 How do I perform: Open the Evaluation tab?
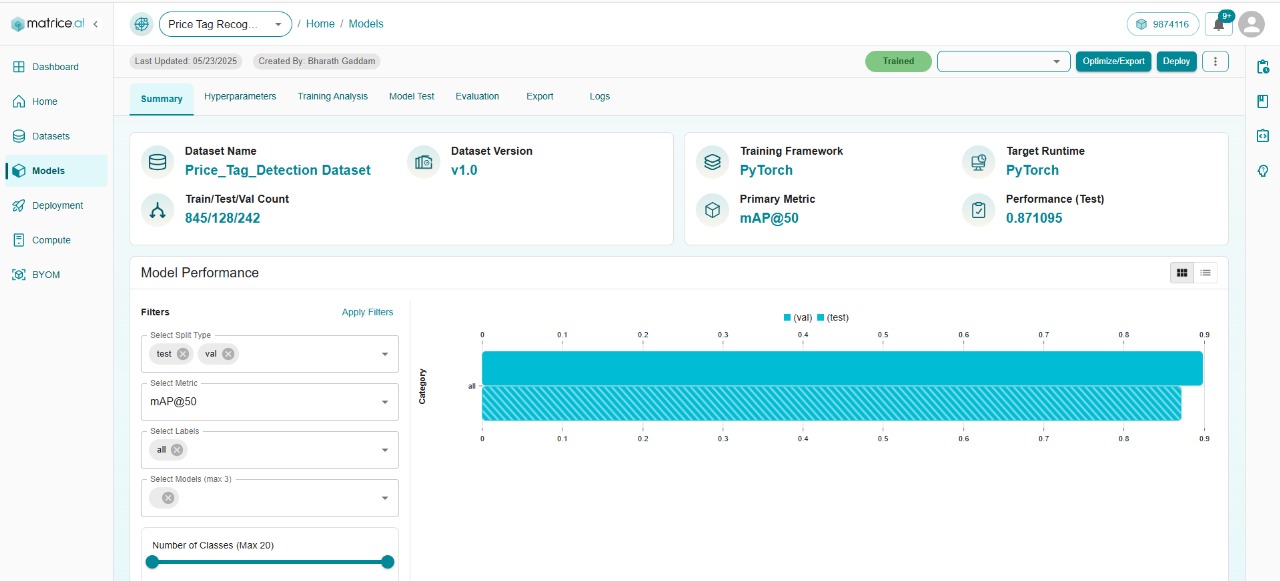pyautogui.click(x=477, y=97)
